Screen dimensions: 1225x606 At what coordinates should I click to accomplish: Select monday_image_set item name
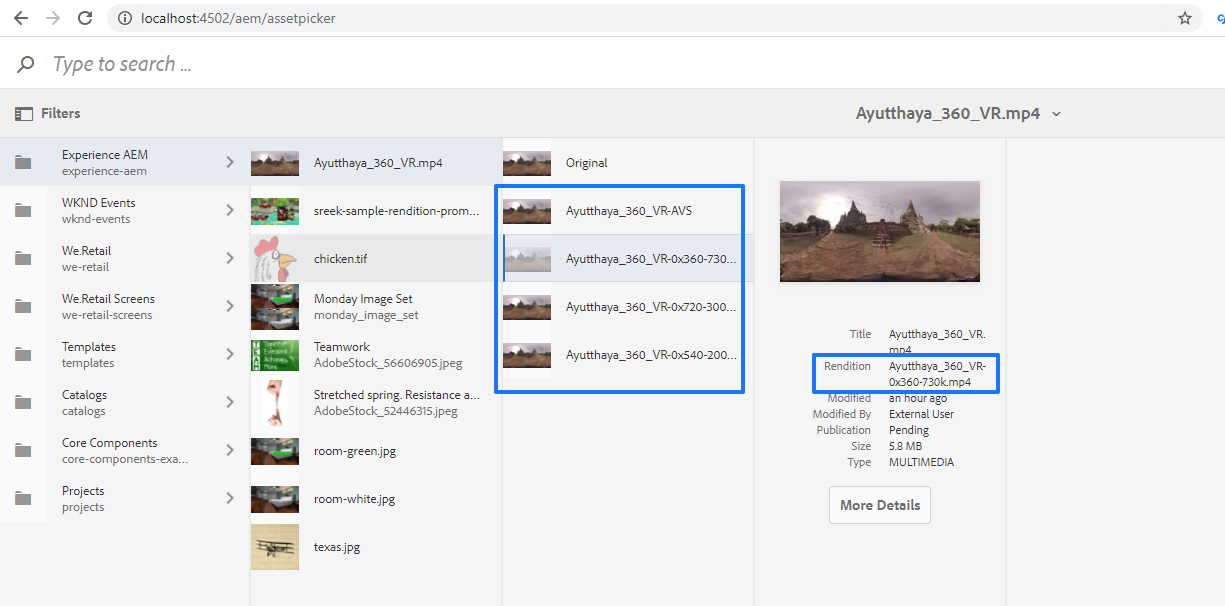(366, 315)
